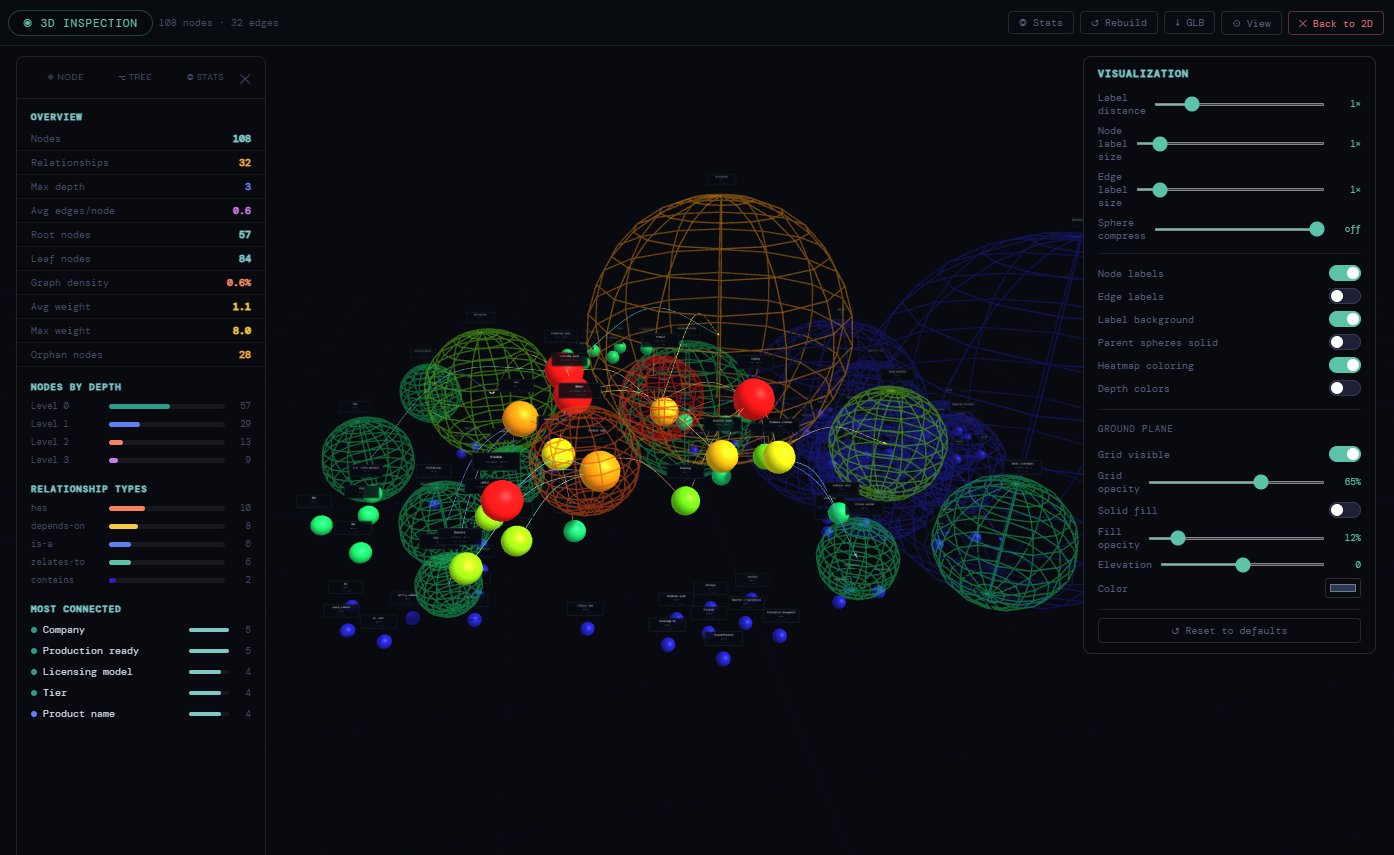Disable the Node labels toggle
Image resolution: width=1394 pixels, height=855 pixels.
[x=1345, y=272]
